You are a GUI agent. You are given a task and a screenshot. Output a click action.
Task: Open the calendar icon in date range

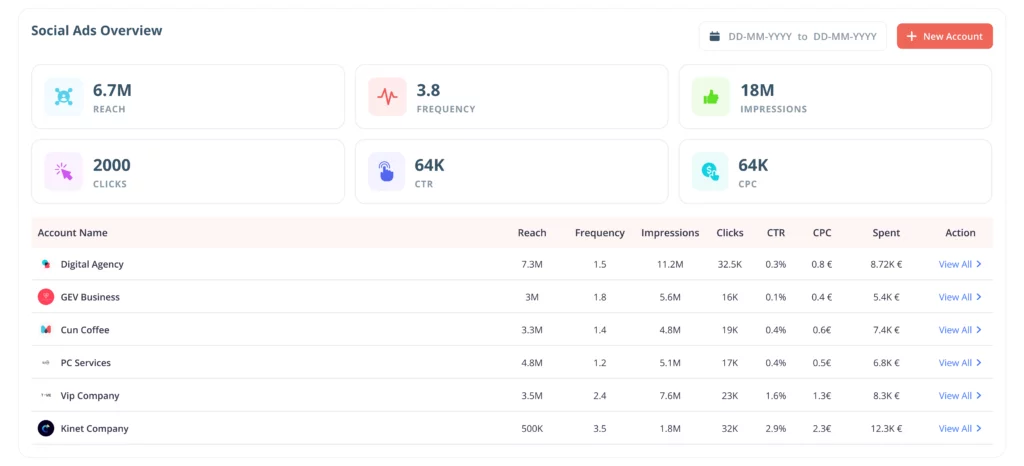click(714, 37)
